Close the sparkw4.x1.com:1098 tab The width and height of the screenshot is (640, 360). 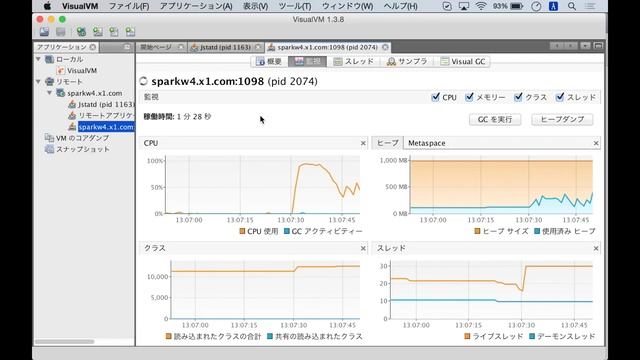(385, 47)
